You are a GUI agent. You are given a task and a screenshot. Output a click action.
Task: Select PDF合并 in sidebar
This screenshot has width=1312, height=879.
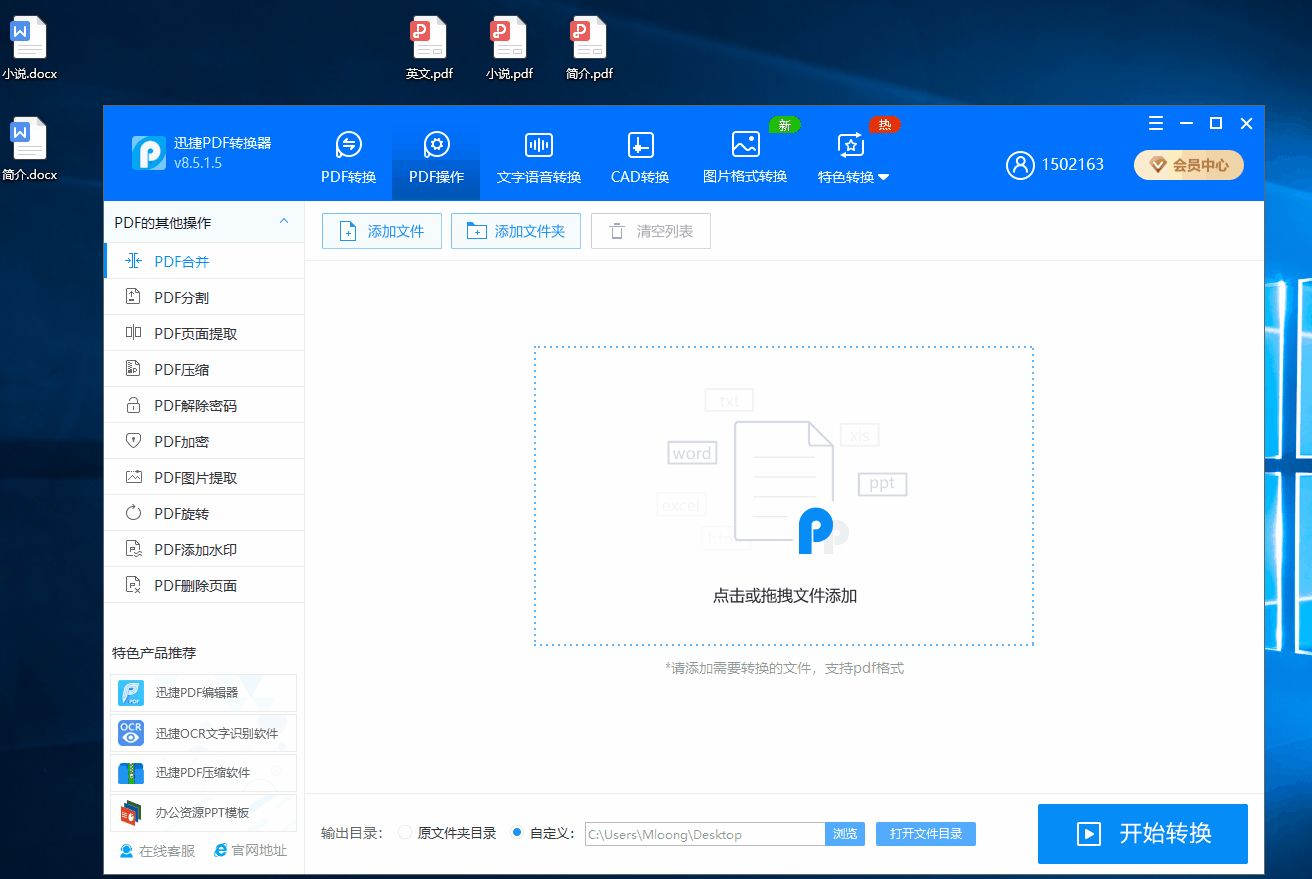[x=204, y=261]
